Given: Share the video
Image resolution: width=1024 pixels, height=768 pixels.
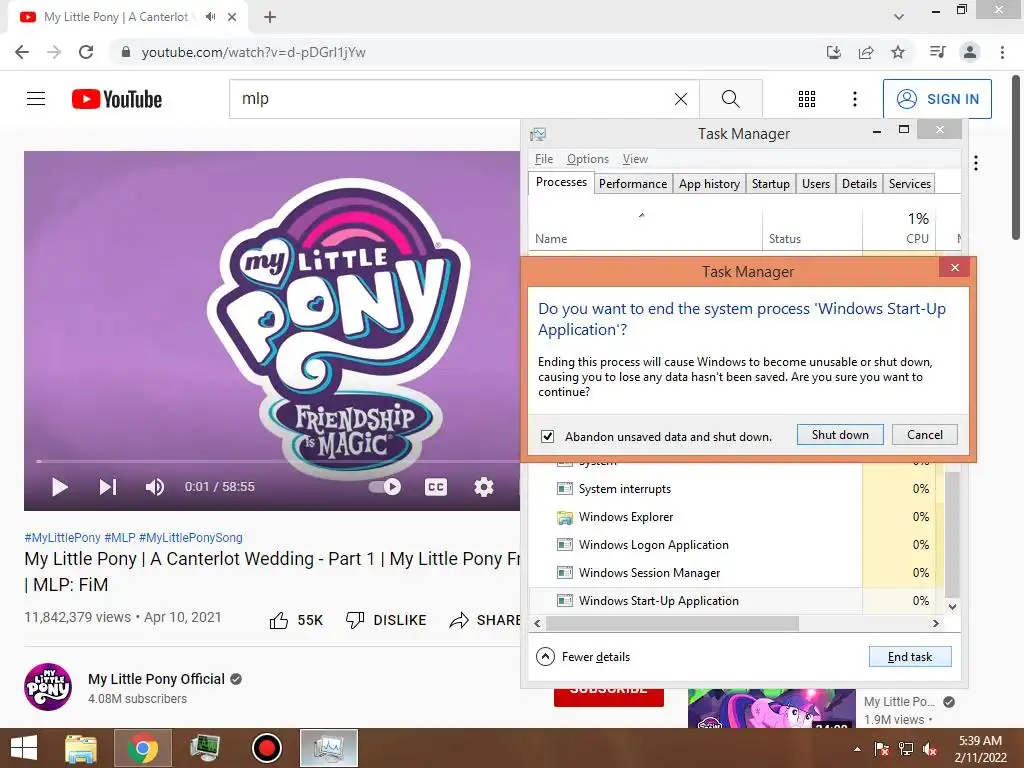Looking at the screenshot, I should 485,620.
